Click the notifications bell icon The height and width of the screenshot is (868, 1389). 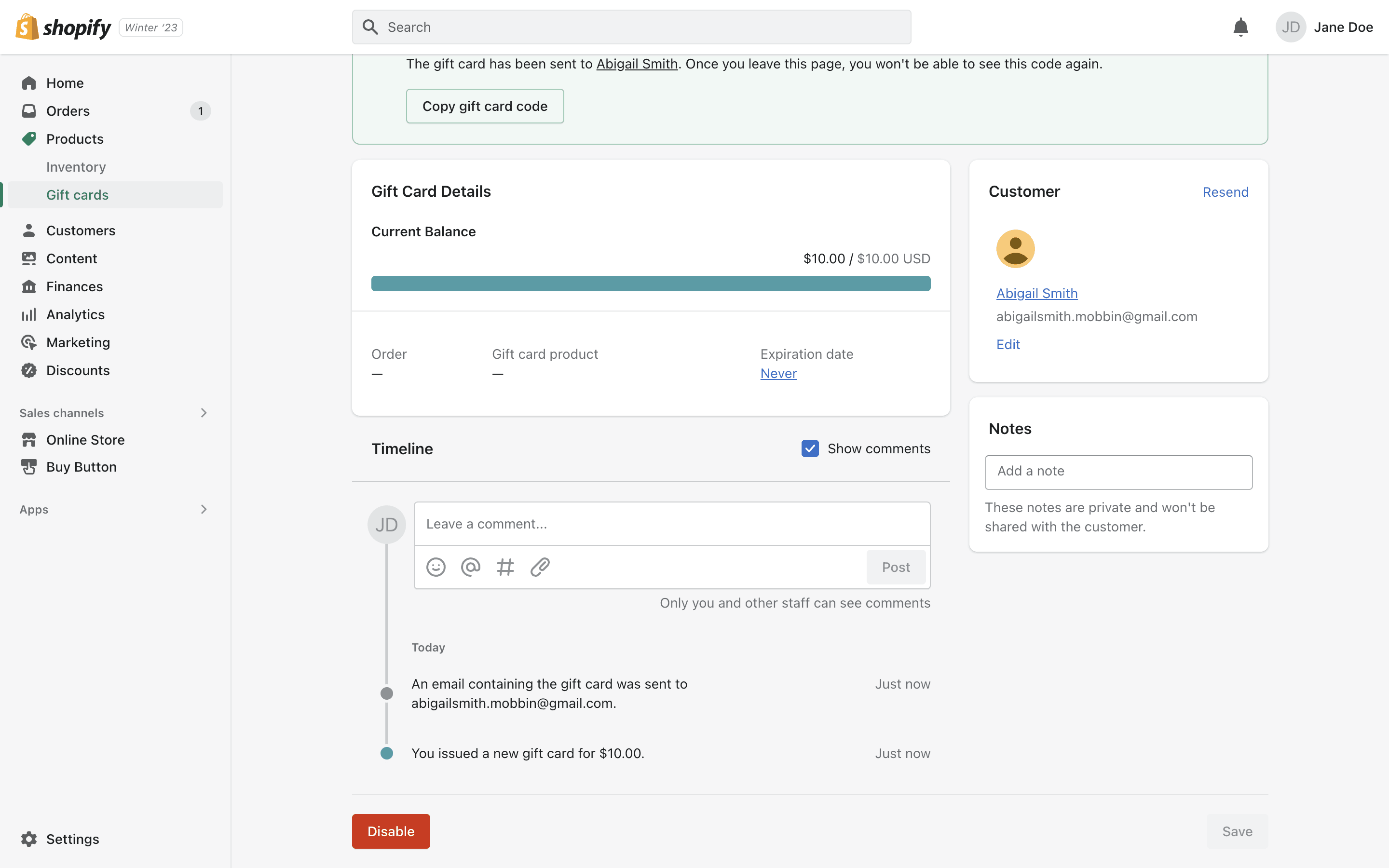1240,27
